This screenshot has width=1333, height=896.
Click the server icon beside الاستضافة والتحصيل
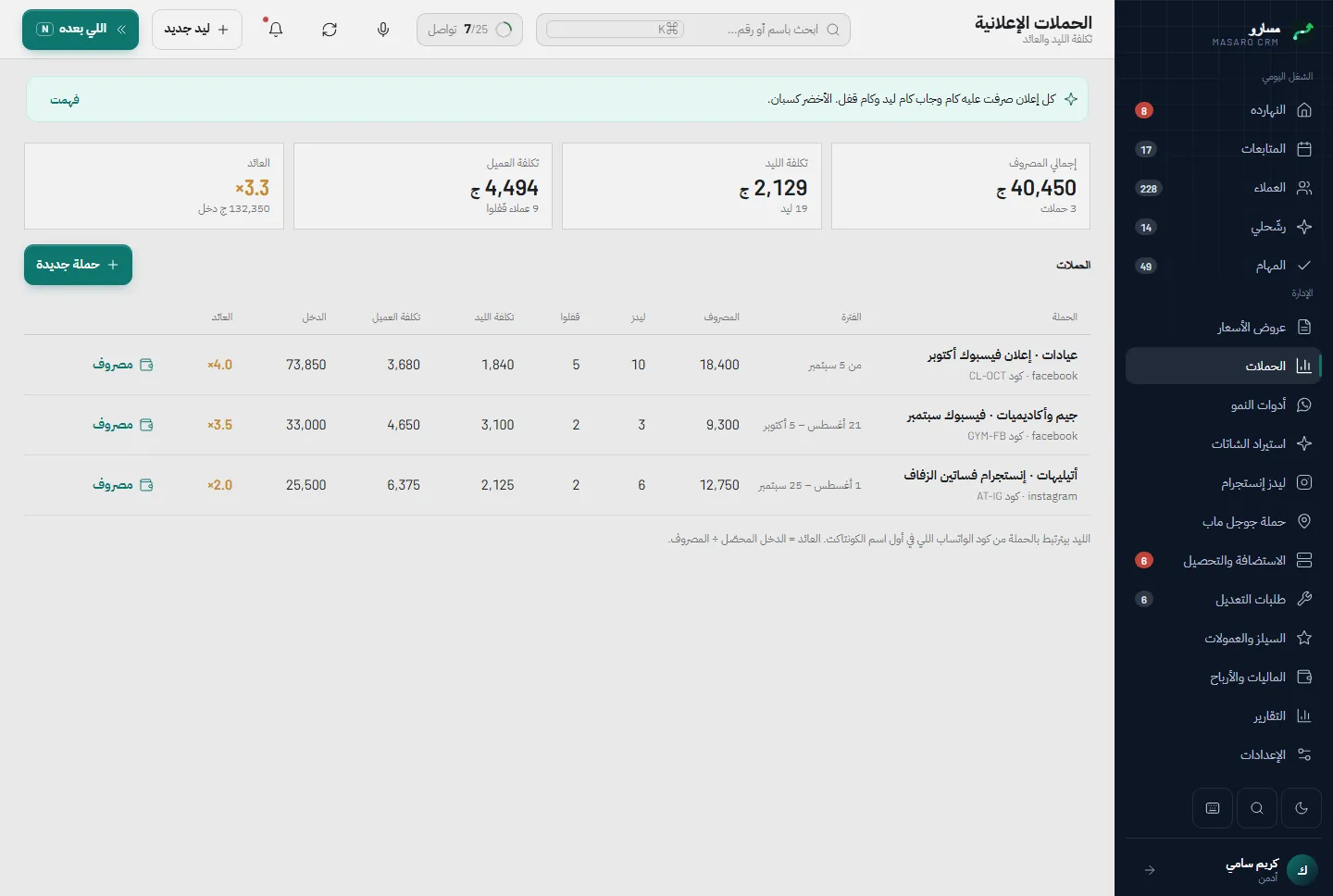pos(1304,560)
